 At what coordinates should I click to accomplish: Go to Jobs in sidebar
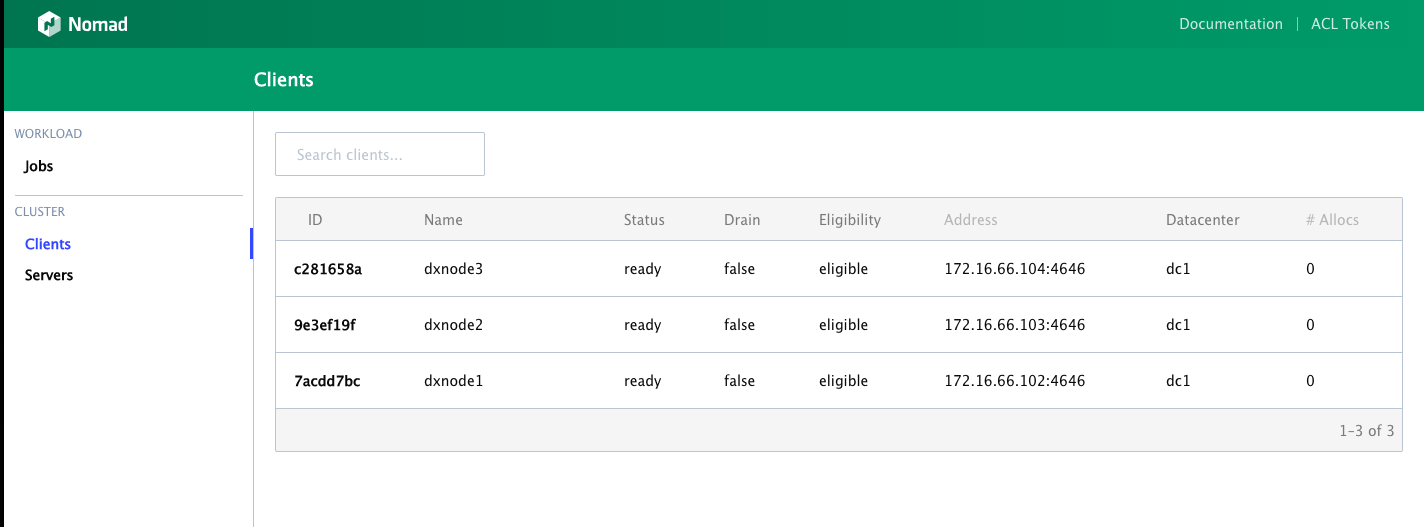pos(39,166)
